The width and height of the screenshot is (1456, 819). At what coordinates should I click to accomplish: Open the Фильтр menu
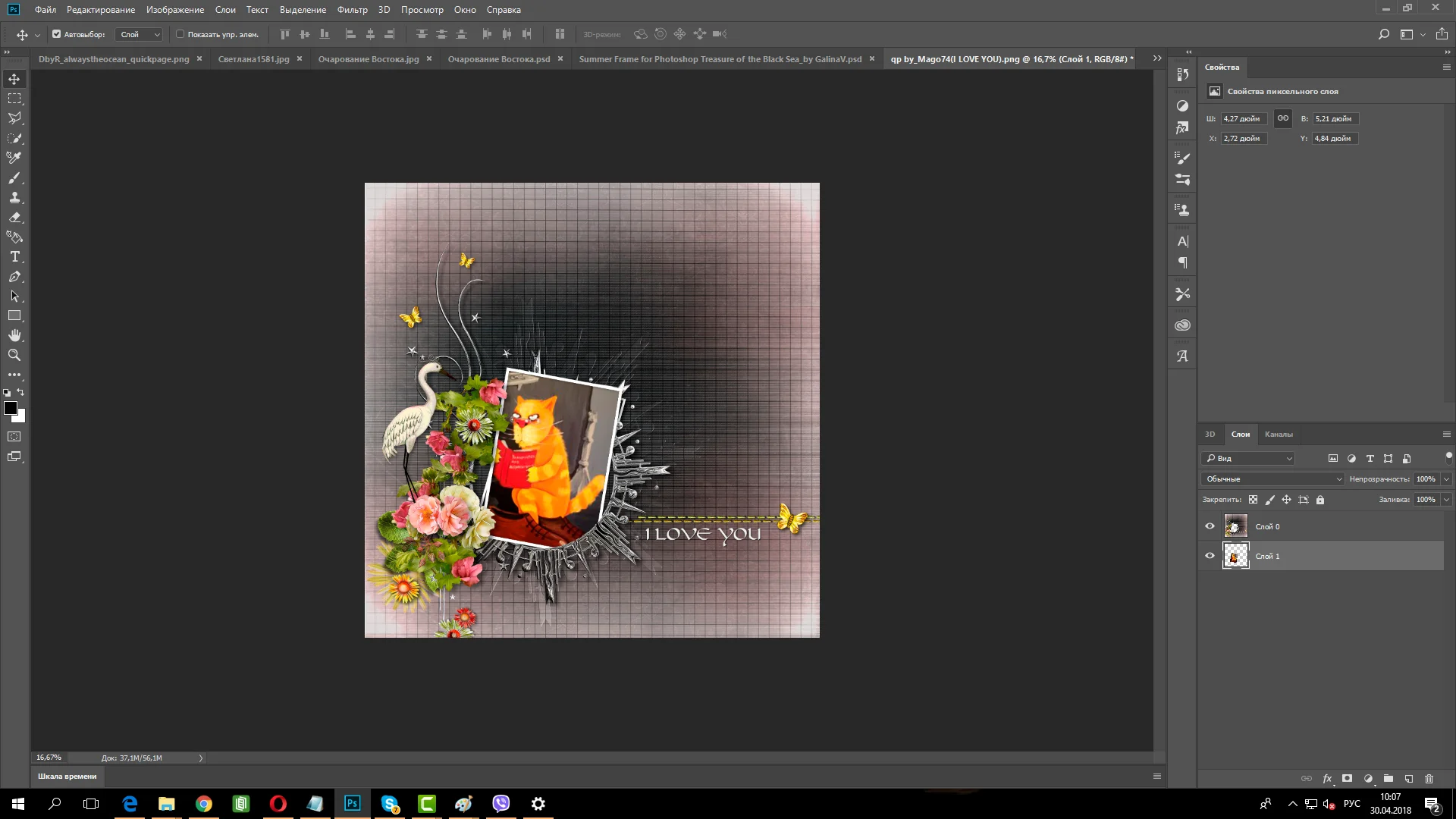[352, 10]
